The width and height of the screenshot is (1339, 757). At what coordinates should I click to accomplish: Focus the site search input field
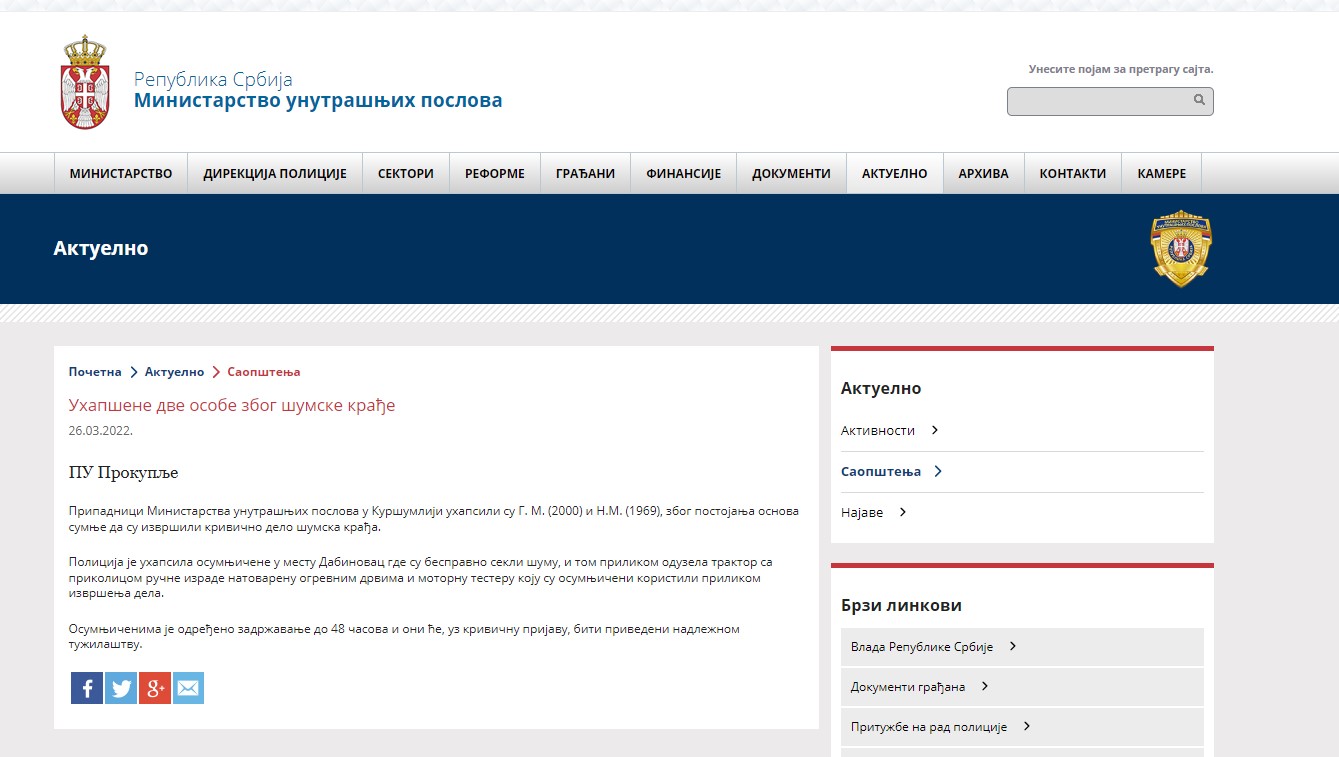click(1098, 101)
